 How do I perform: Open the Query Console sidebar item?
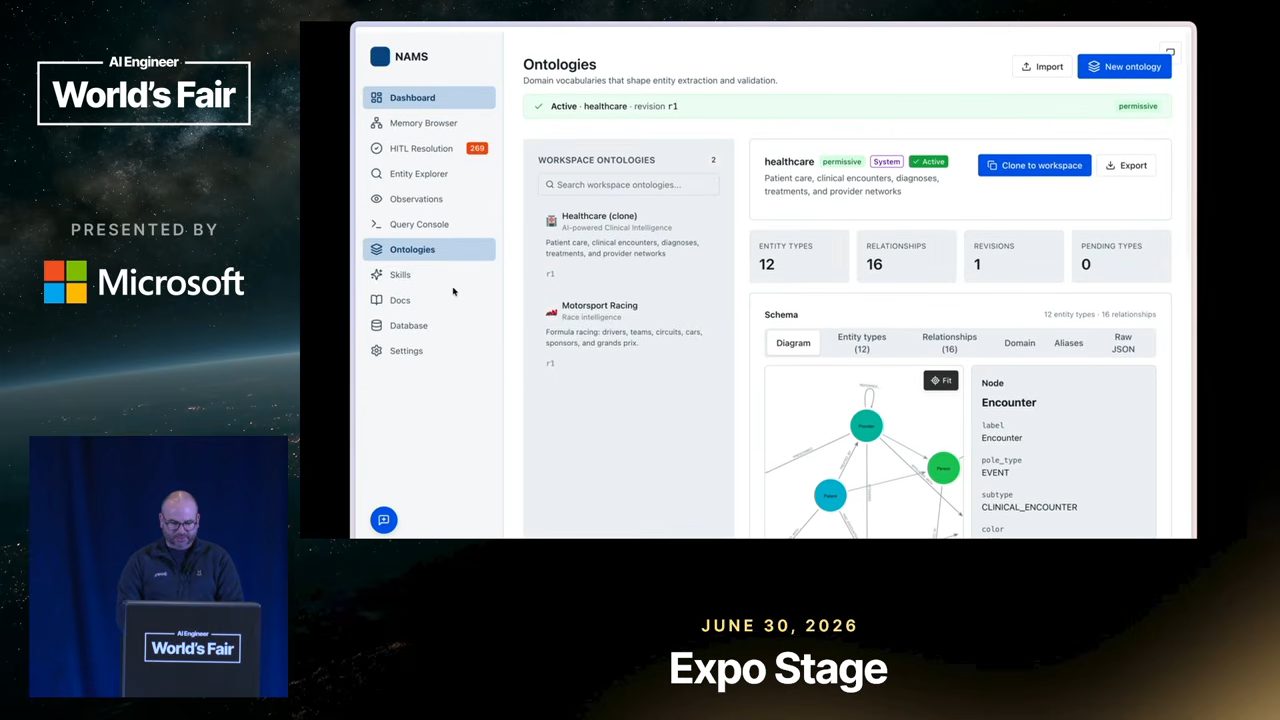pos(429,224)
